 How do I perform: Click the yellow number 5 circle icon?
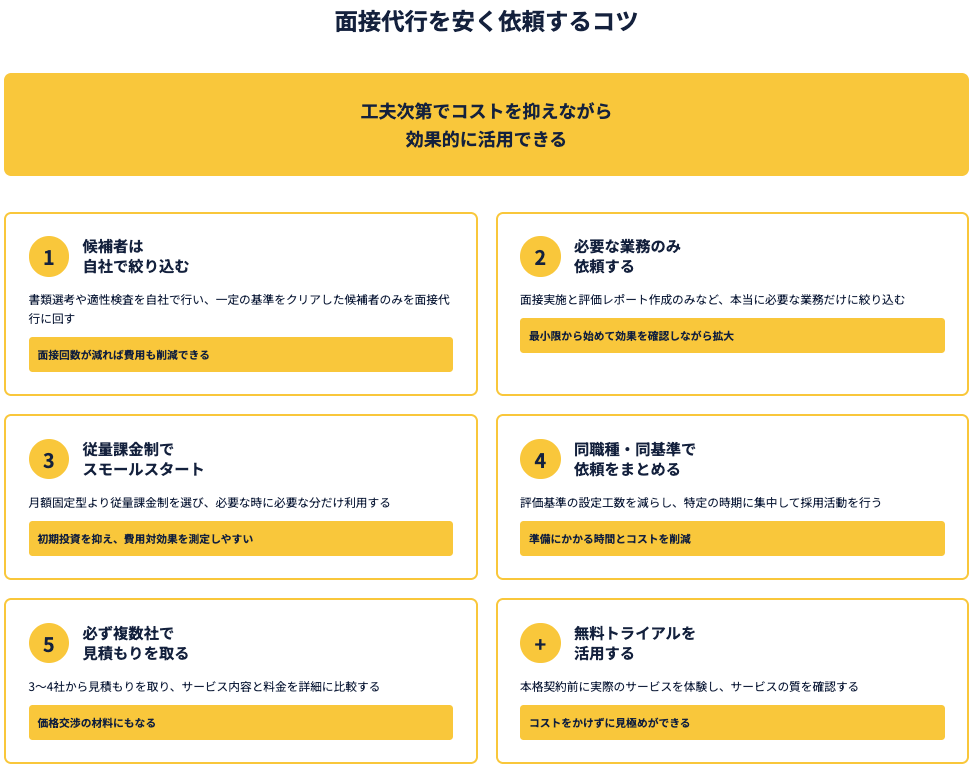pyautogui.click(x=49, y=643)
